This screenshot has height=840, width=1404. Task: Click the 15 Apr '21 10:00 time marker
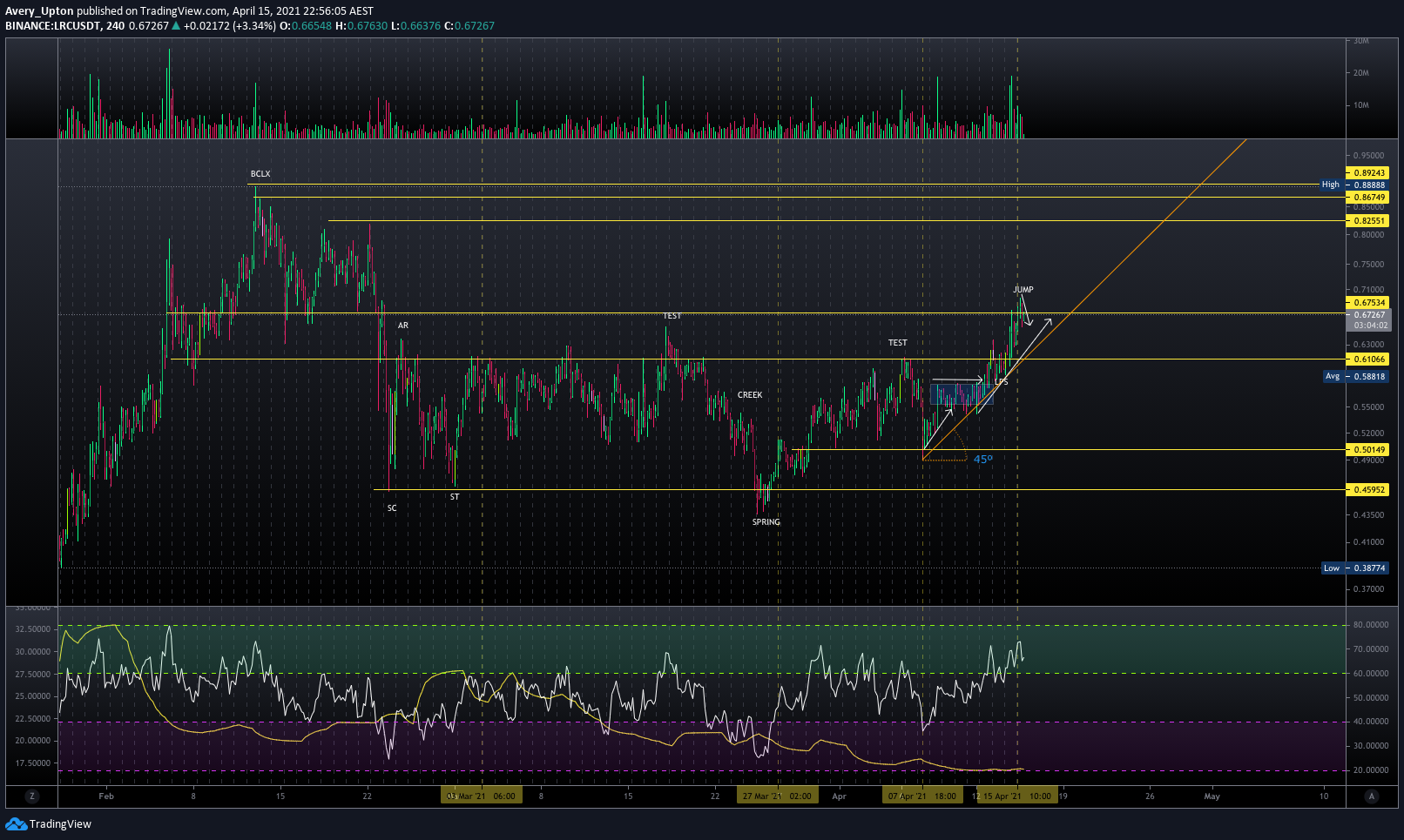[x=1016, y=796]
